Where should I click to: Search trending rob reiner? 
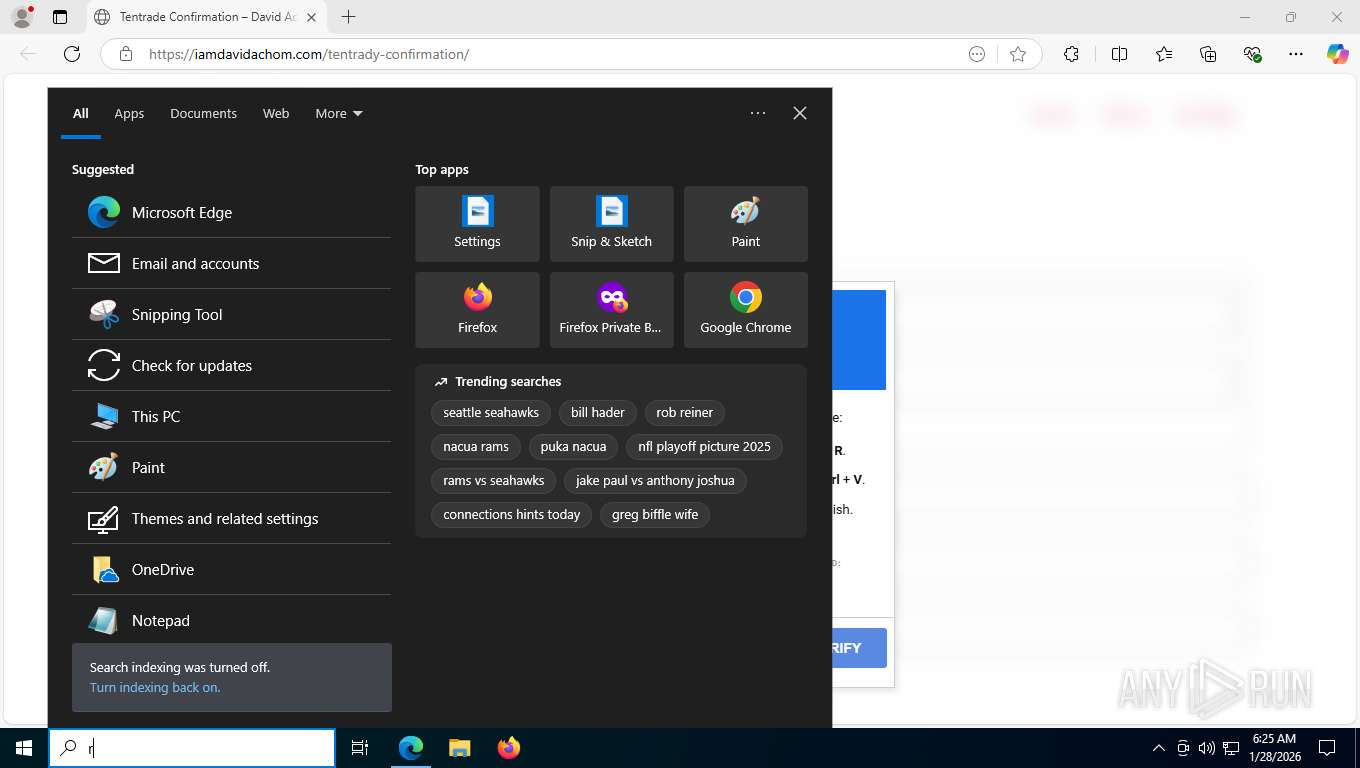685,412
